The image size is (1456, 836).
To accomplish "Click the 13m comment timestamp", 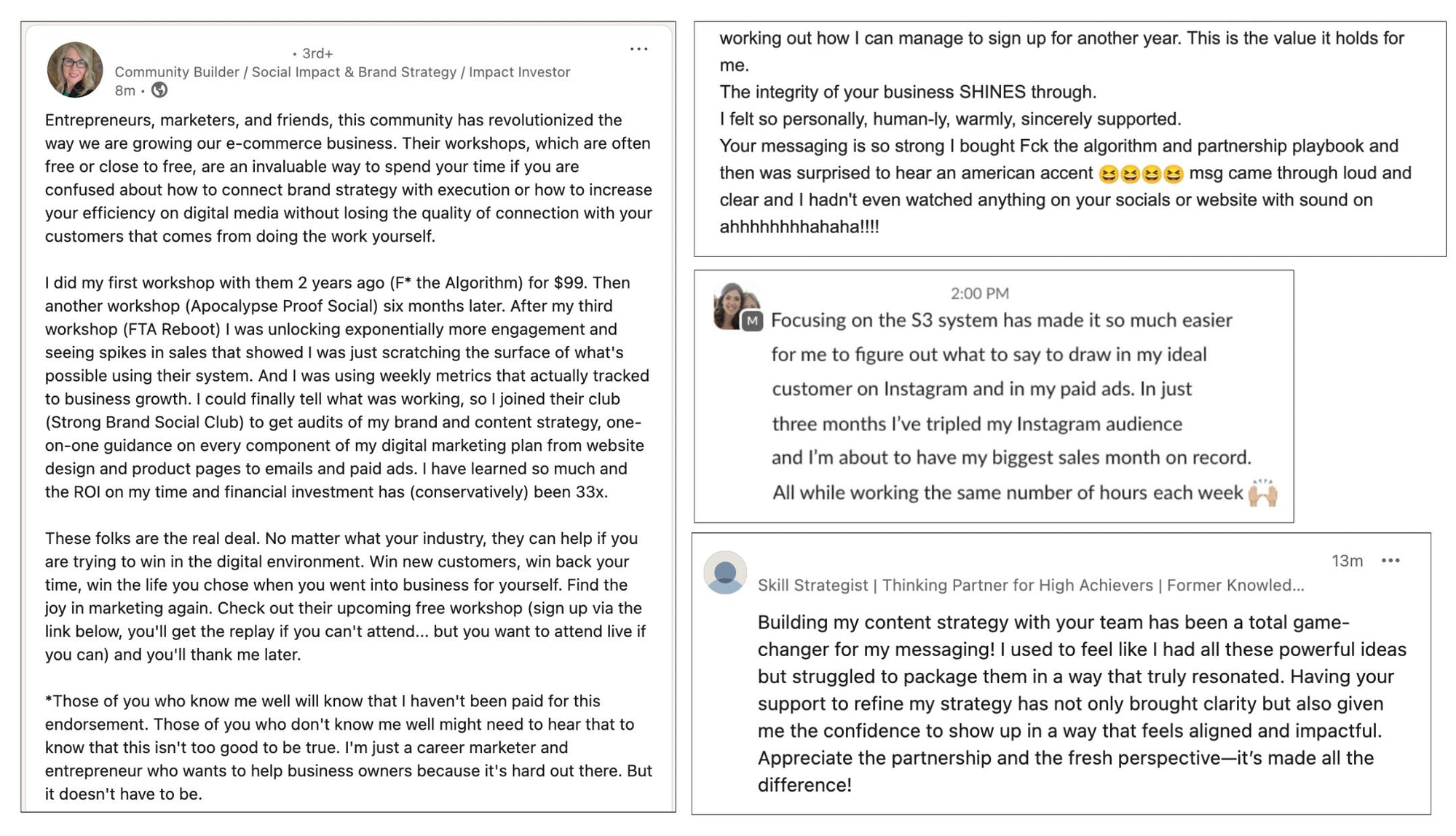I will (x=1347, y=561).
